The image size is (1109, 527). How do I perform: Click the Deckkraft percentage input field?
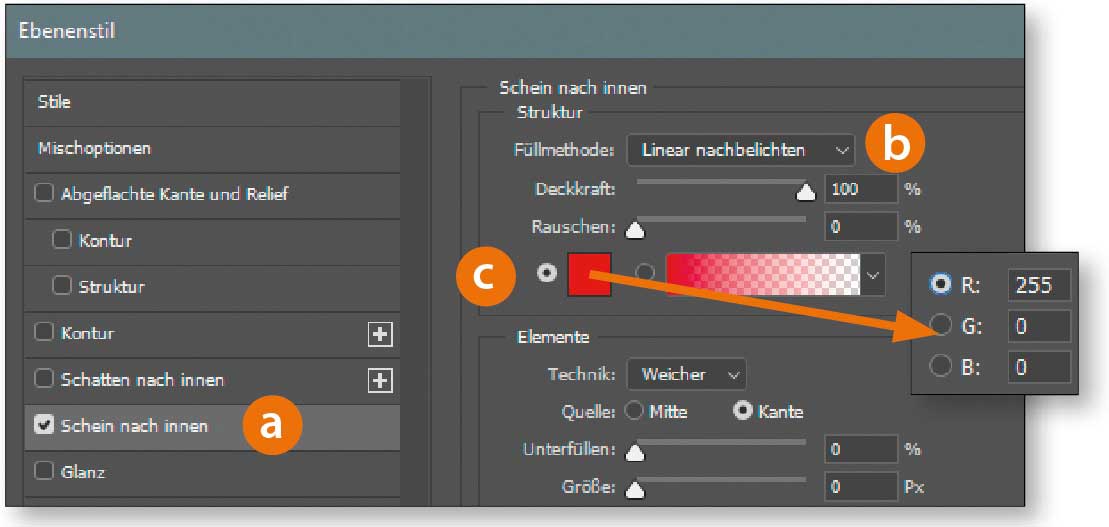[x=860, y=189]
